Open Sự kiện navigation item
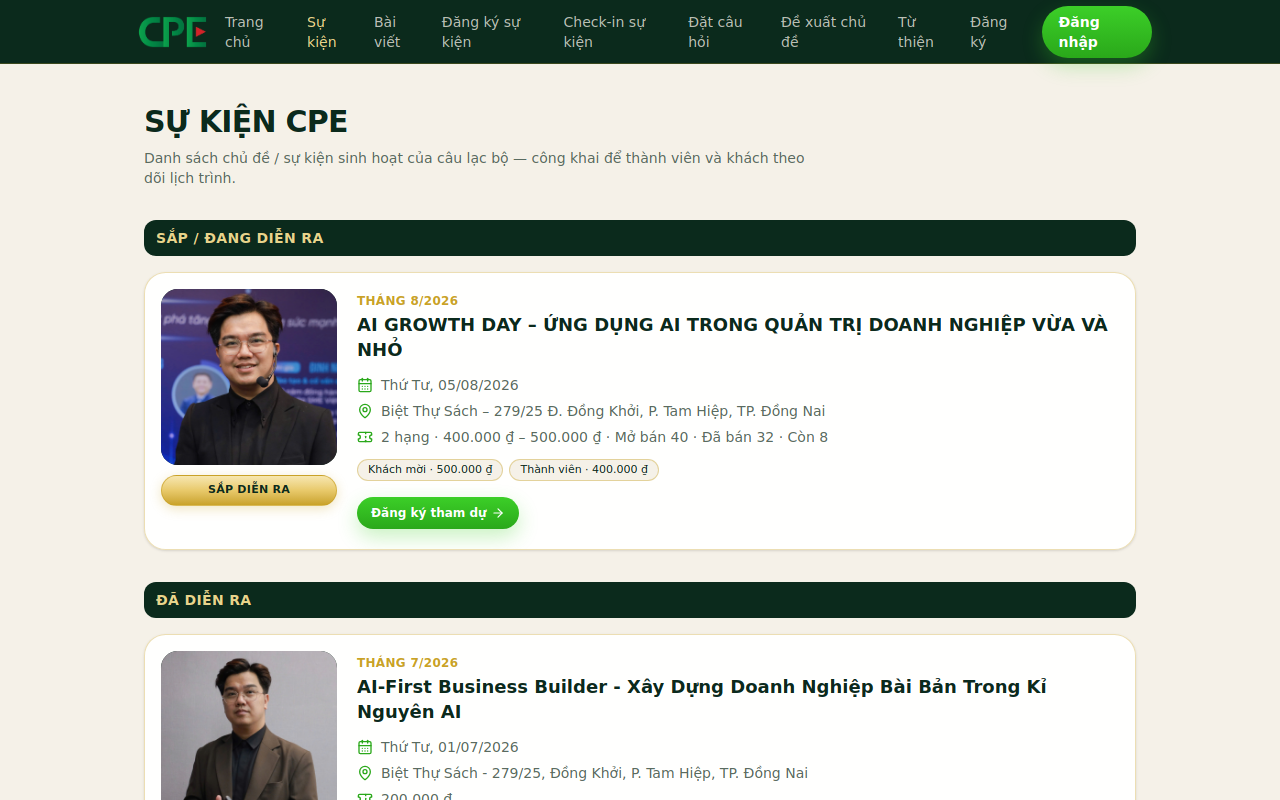 pyautogui.click(x=322, y=32)
